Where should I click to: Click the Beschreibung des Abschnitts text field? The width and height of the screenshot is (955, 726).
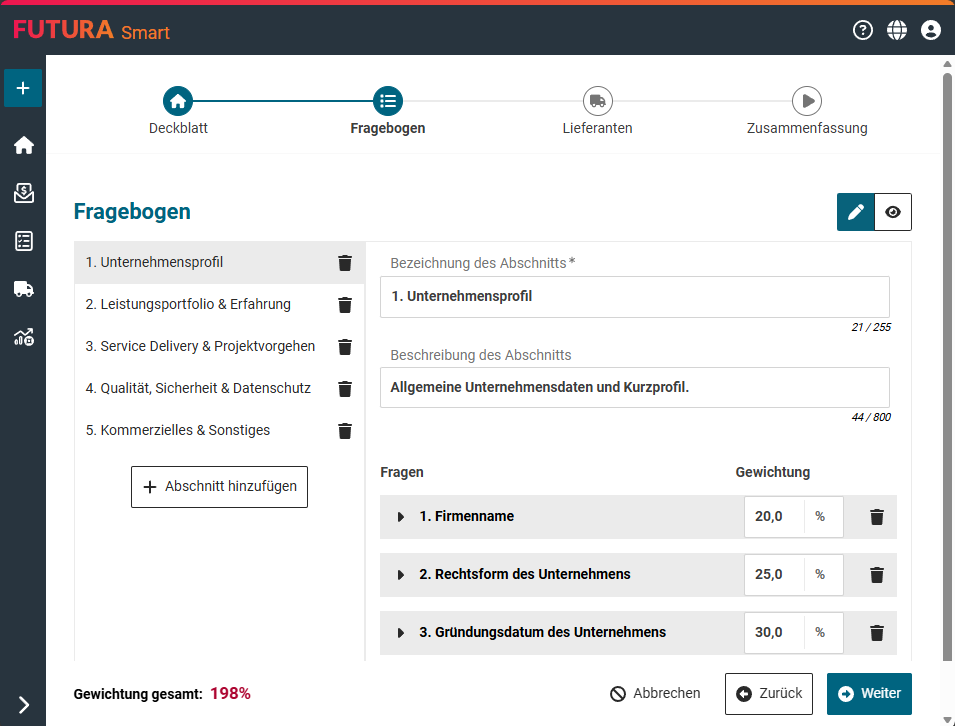(x=634, y=387)
